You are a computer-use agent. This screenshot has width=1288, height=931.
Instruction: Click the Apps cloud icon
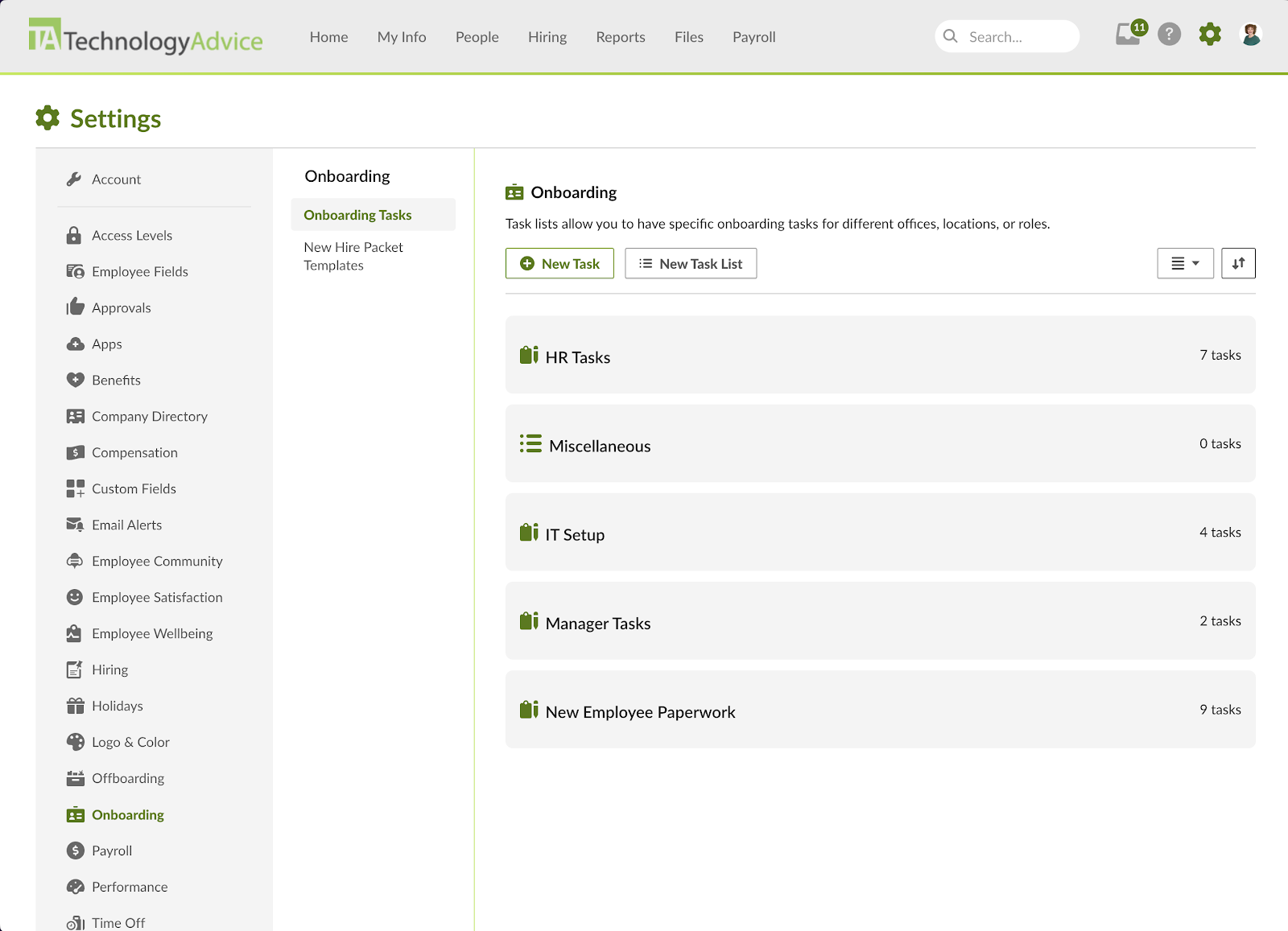pyautogui.click(x=75, y=344)
